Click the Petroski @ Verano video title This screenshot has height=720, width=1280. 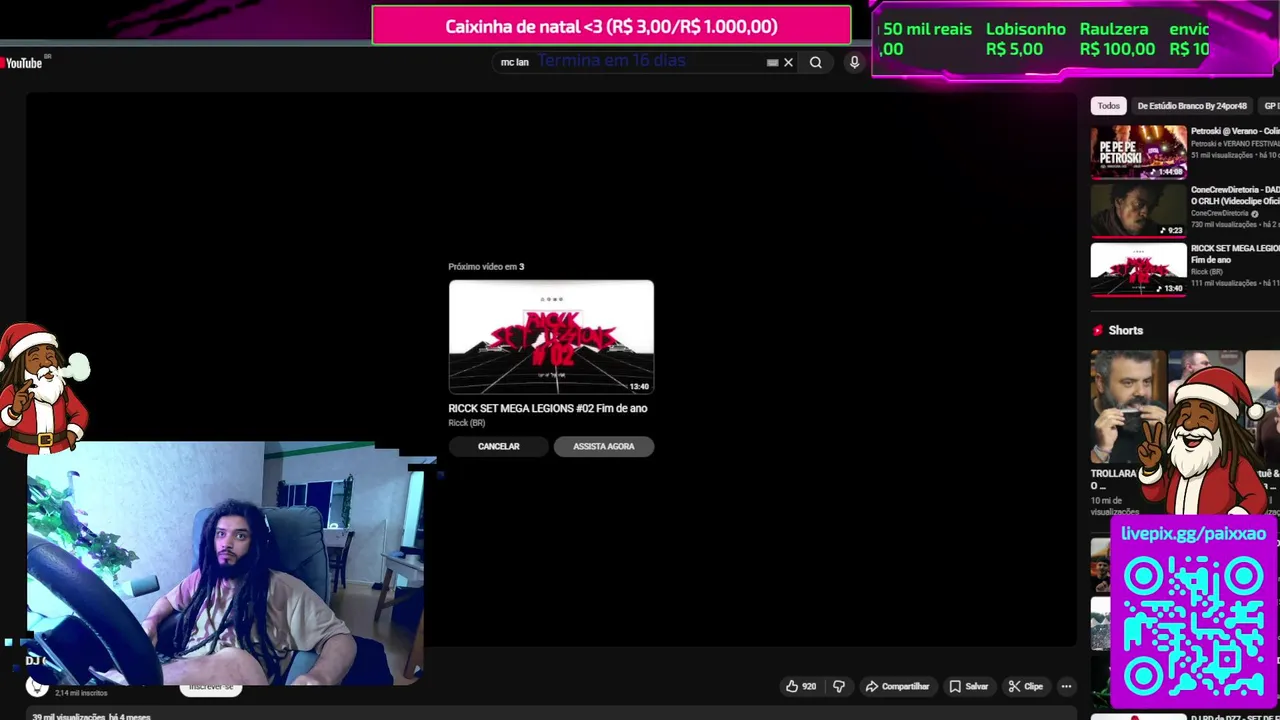coord(1235,131)
